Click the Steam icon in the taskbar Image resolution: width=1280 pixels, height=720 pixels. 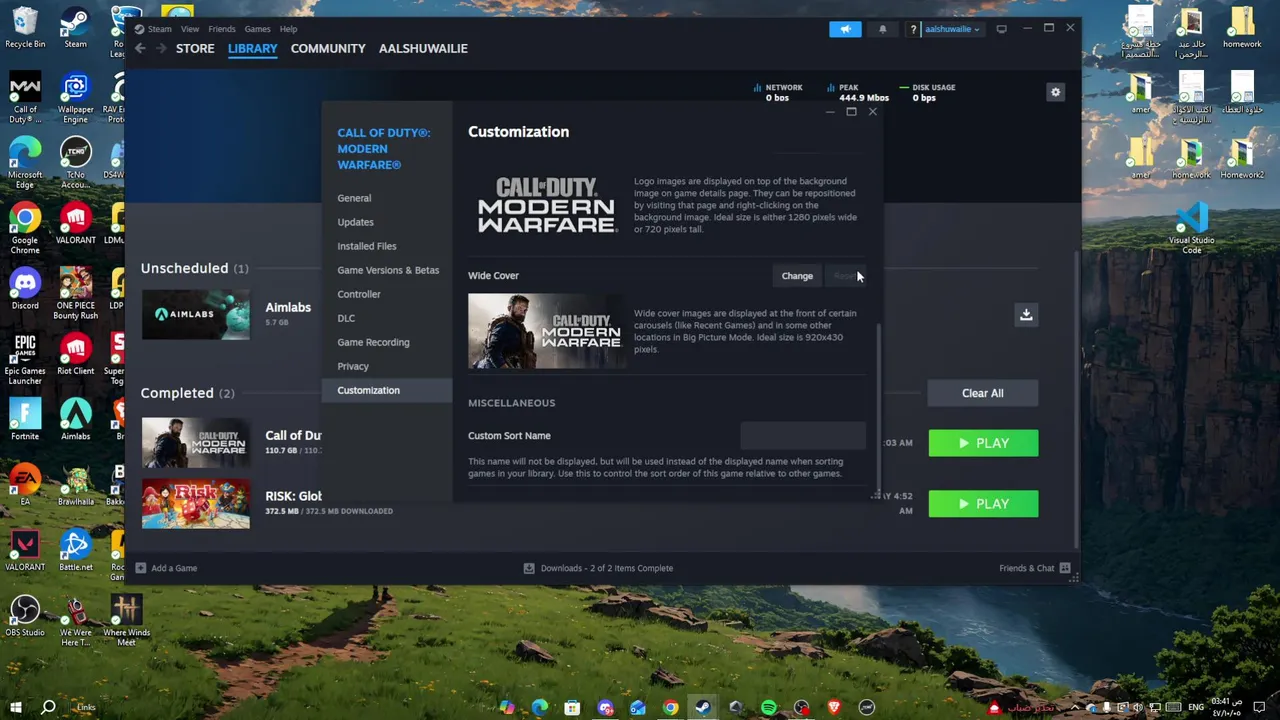click(703, 708)
